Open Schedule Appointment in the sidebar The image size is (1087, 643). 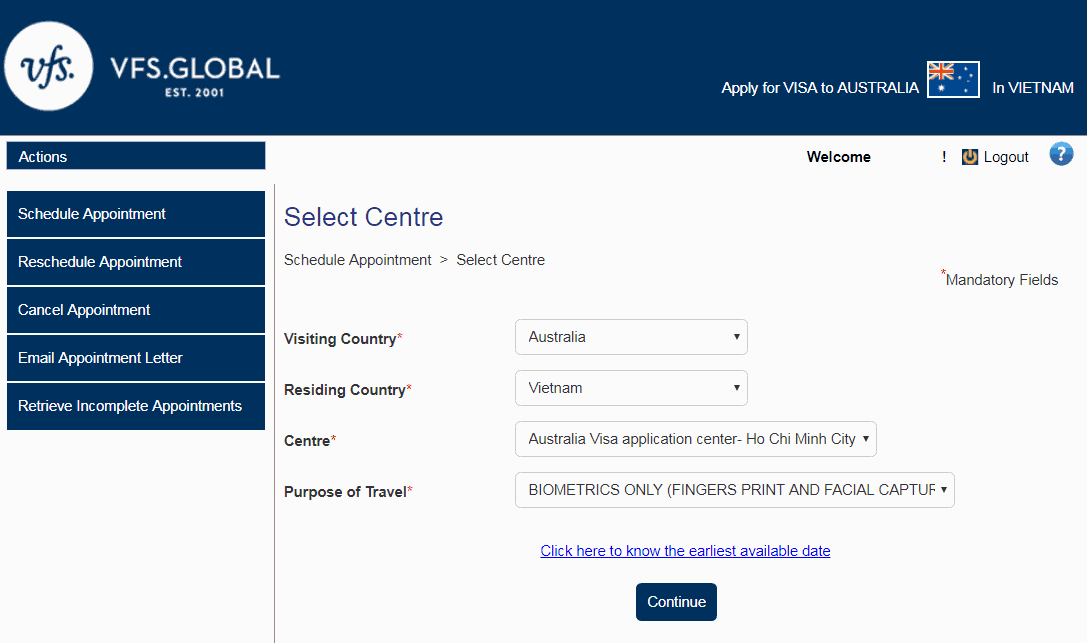point(136,214)
